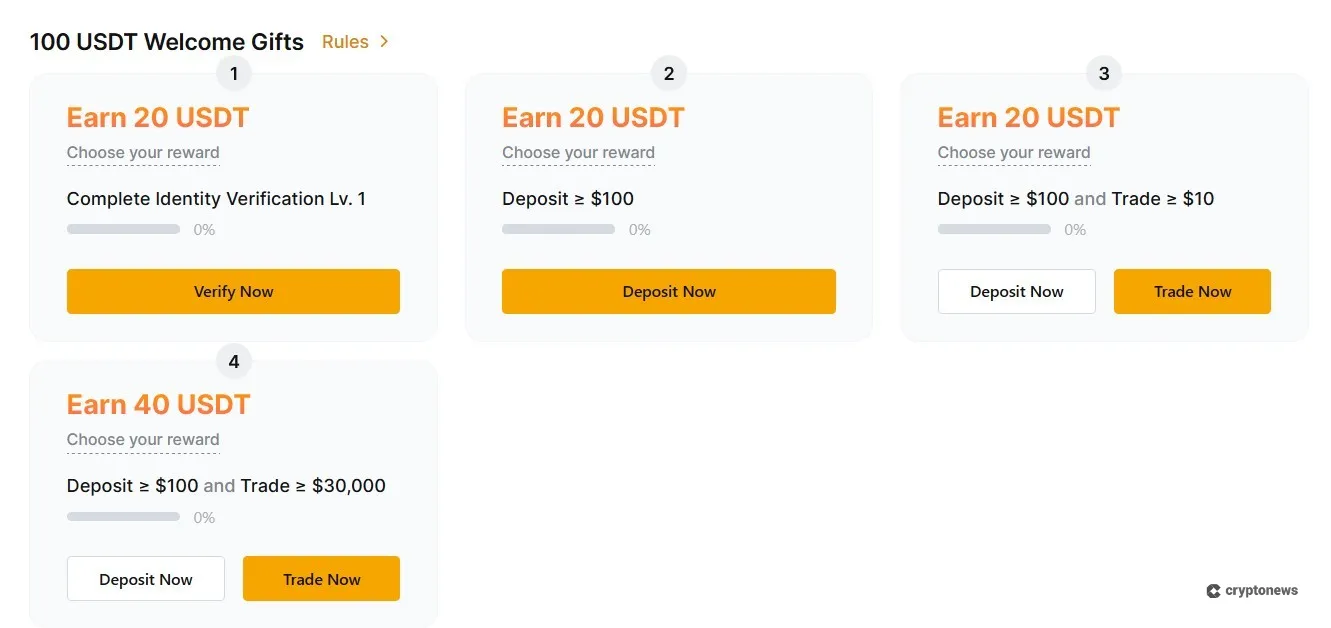Screen dimensions: 1331x628
Task: Click Trade Now in the Earn 40 USDT card
Action: [321, 578]
